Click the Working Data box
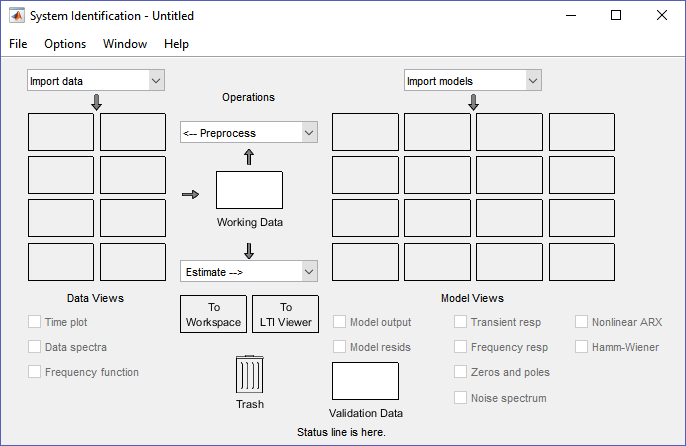 coord(249,190)
